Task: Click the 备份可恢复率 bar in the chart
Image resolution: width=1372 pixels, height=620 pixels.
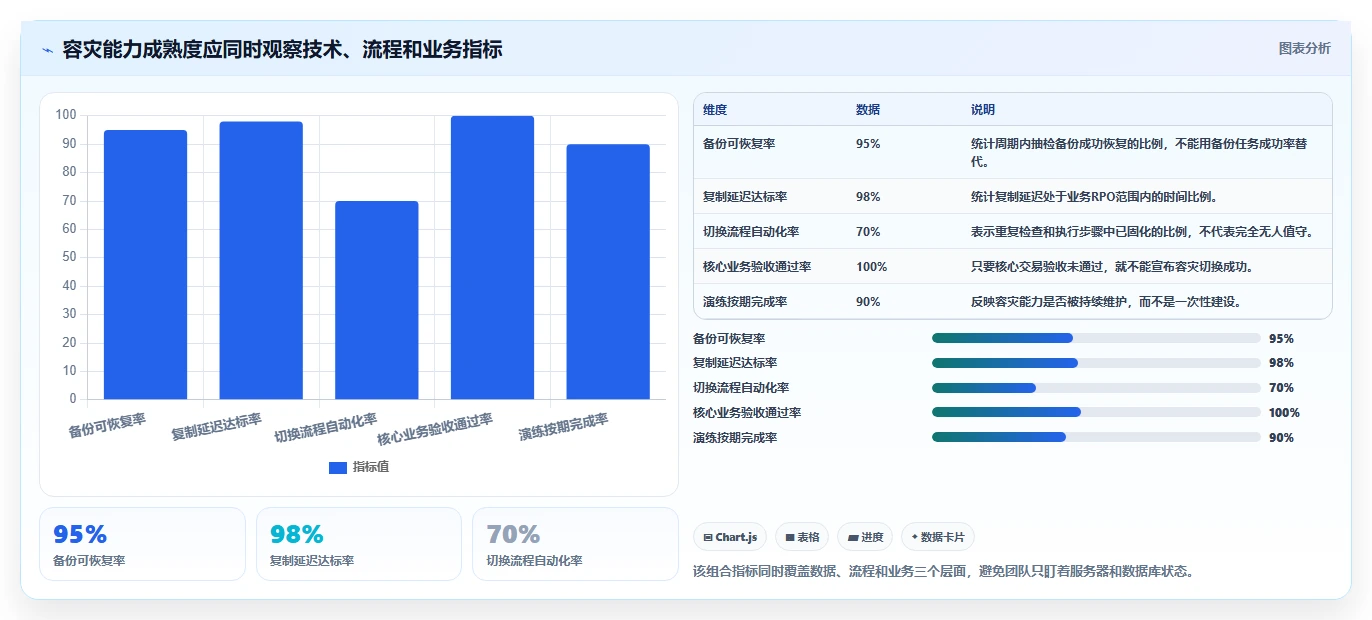Action: tap(145, 265)
